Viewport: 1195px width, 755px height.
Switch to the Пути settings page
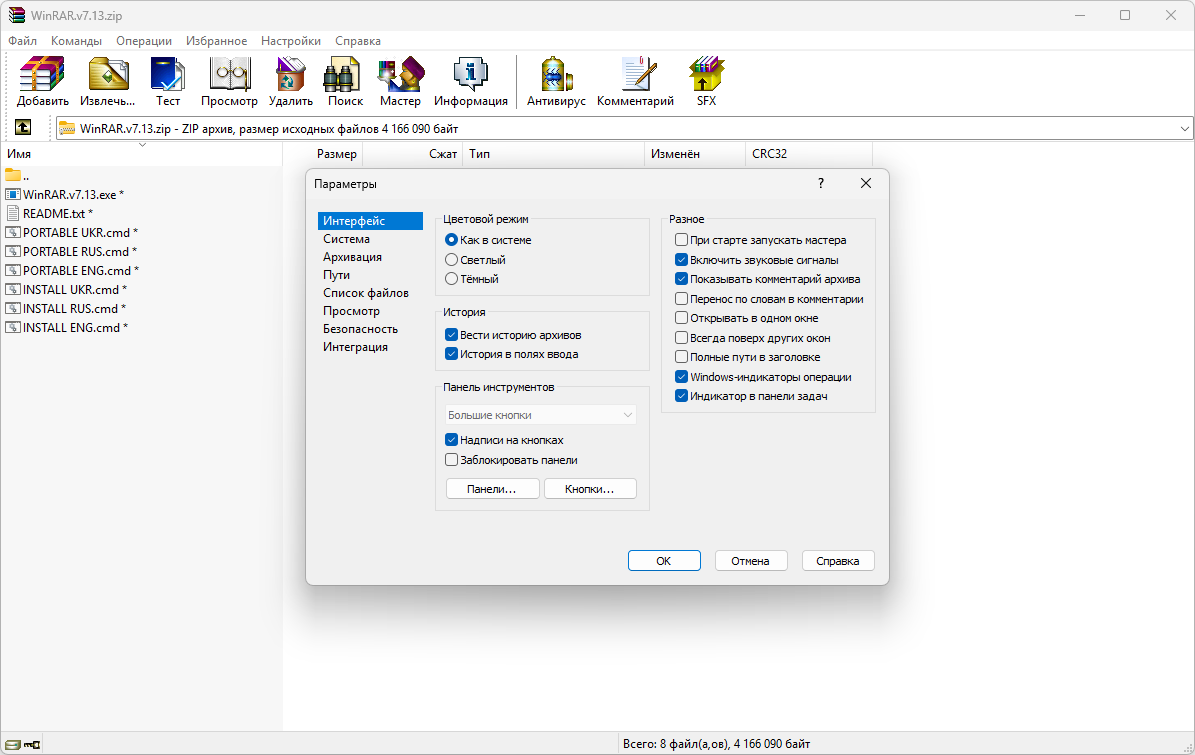(x=370, y=275)
